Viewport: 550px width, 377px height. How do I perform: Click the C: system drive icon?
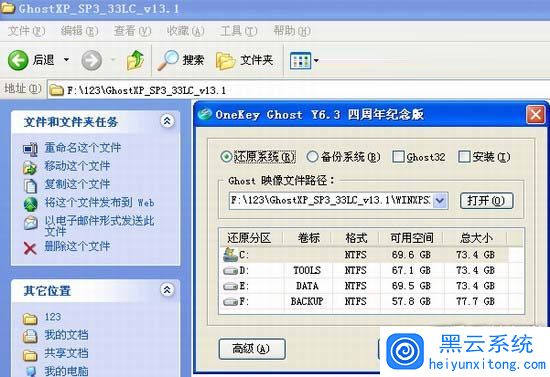(230, 254)
